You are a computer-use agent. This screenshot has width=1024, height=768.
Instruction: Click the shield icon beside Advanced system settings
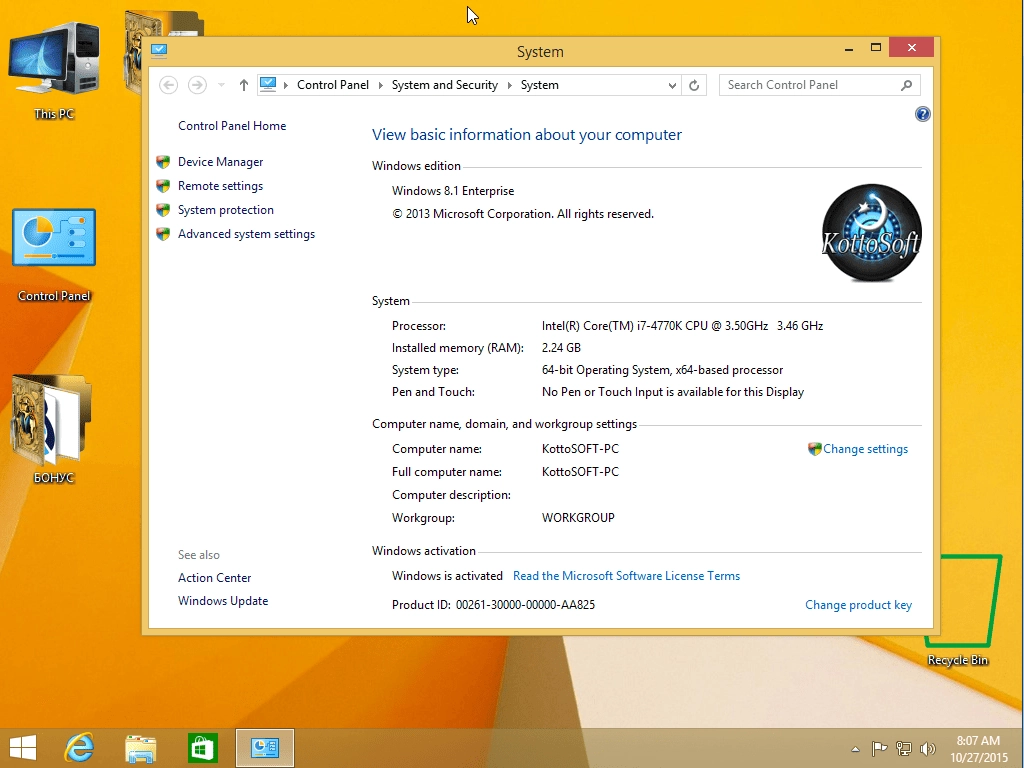pos(163,234)
